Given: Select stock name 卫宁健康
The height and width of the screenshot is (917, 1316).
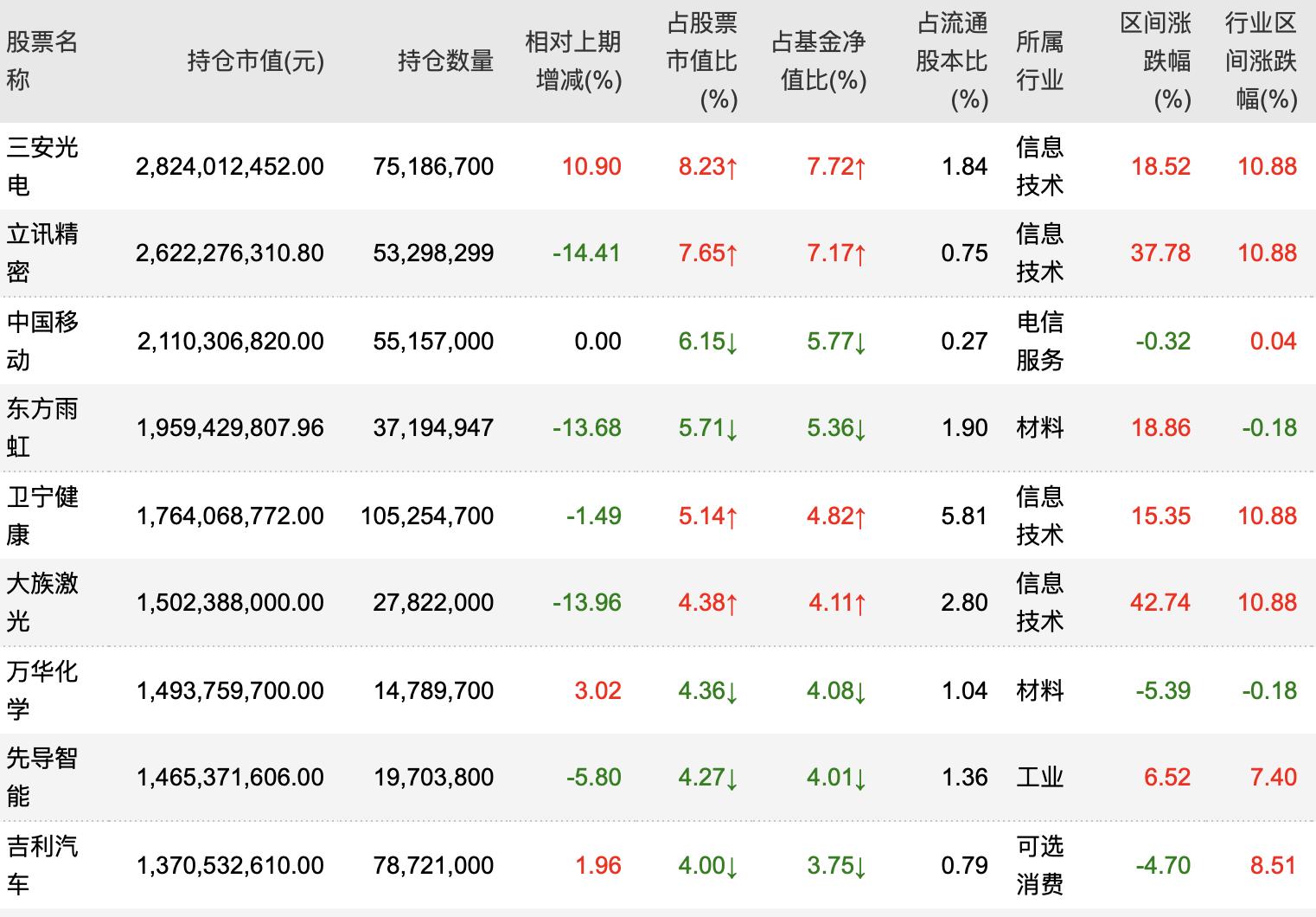Looking at the screenshot, I should [42, 515].
